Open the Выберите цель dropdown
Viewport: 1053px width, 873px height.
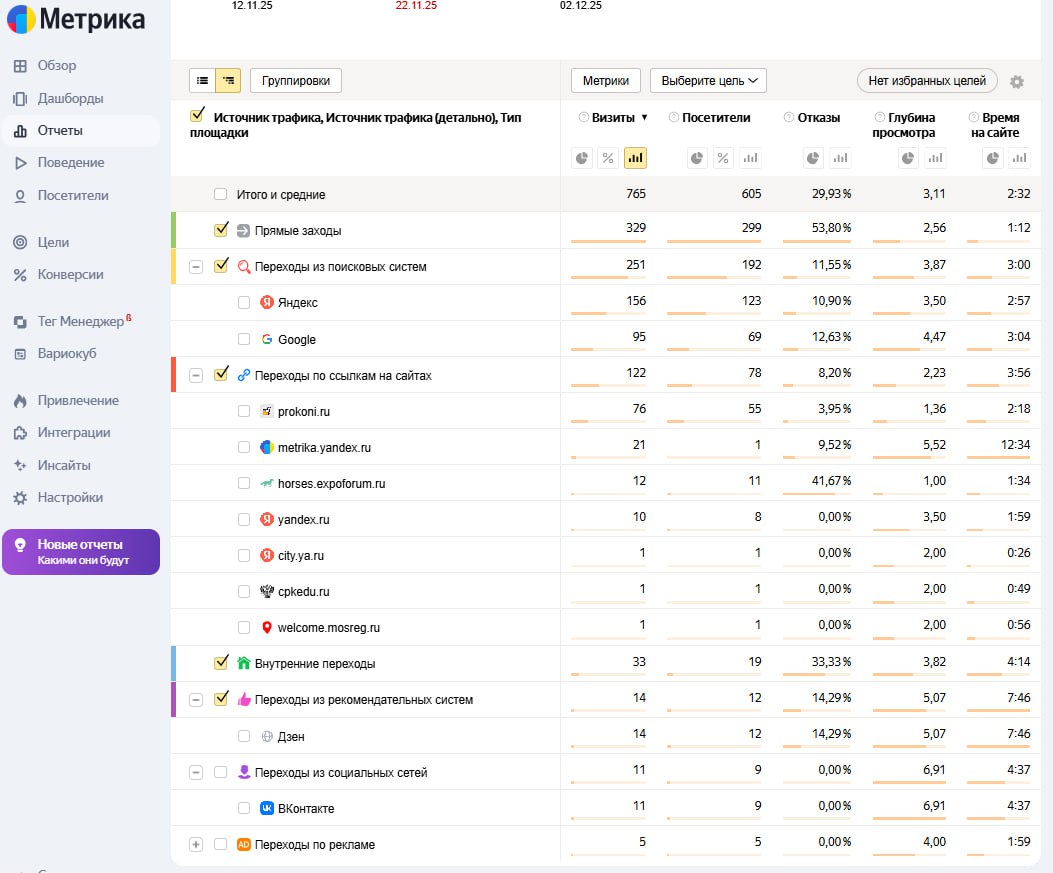point(708,81)
